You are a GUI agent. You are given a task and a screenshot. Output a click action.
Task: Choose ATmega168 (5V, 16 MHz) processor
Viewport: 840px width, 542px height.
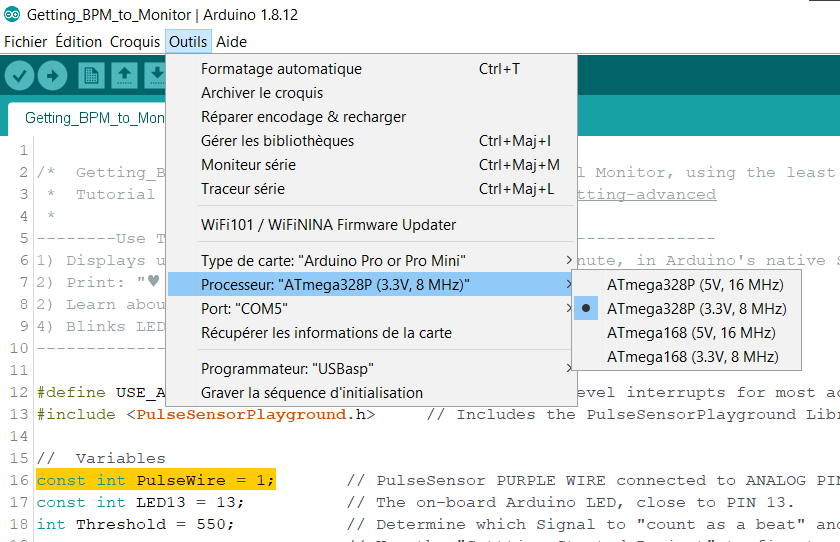click(687, 333)
